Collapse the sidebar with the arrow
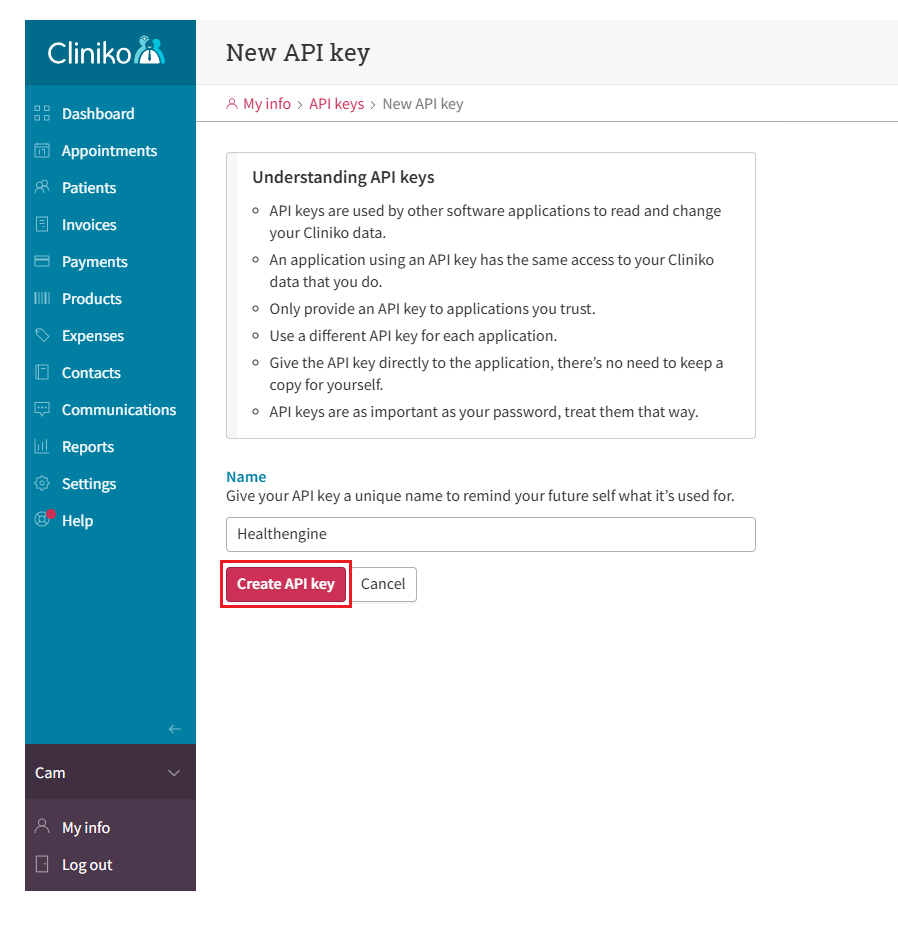 tap(175, 729)
